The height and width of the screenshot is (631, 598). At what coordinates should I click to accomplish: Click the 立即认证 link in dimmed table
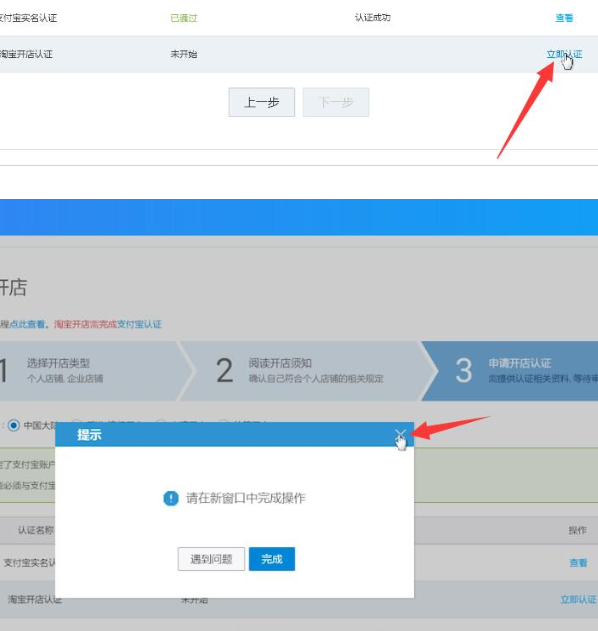[578, 600]
